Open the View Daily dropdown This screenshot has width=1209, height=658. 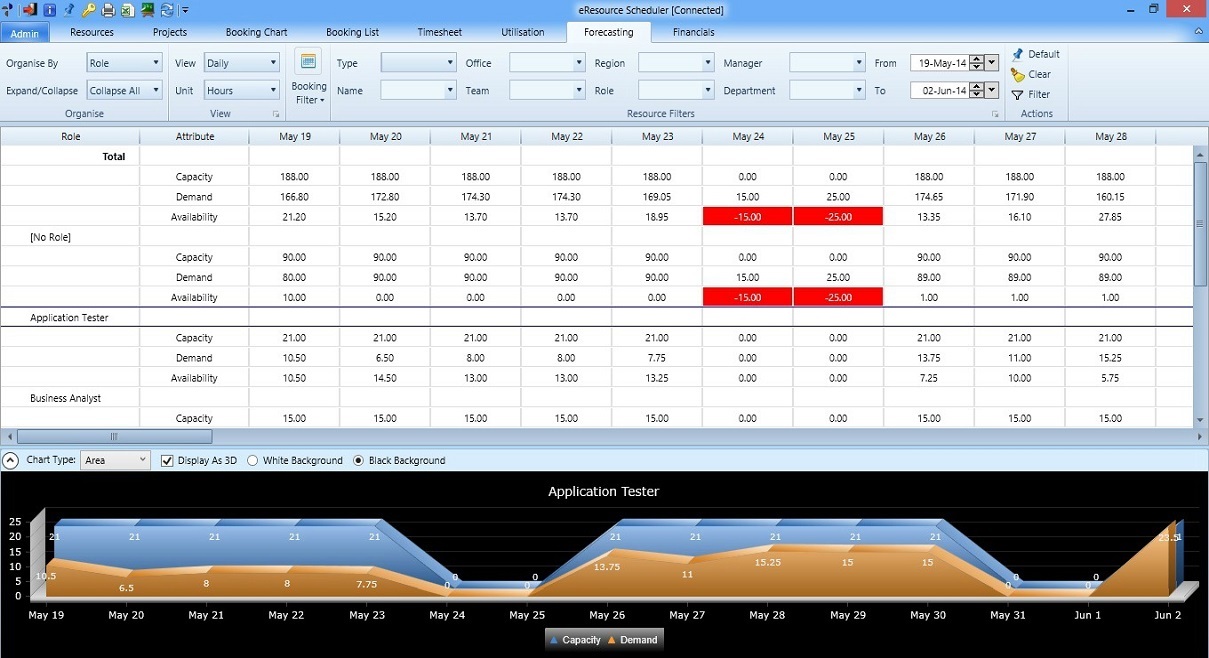(x=241, y=63)
